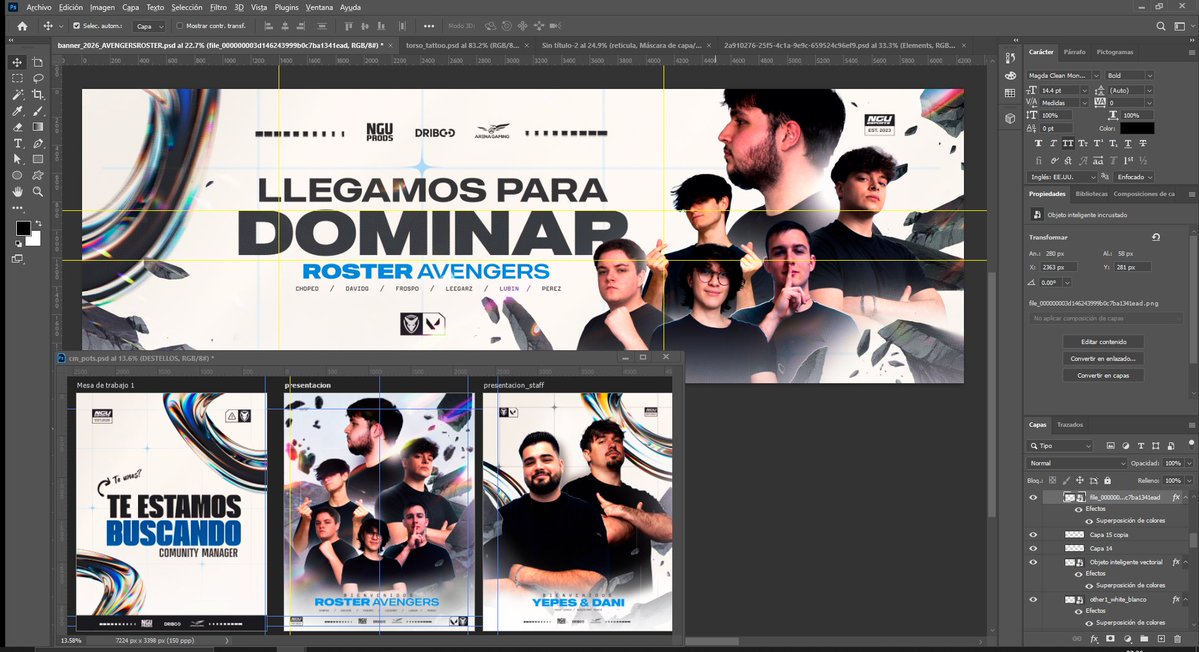Screen dimensions: 1199x652
Task: Open the Inglés: EE.UU. language dropdown
Action: (1063, 177)
